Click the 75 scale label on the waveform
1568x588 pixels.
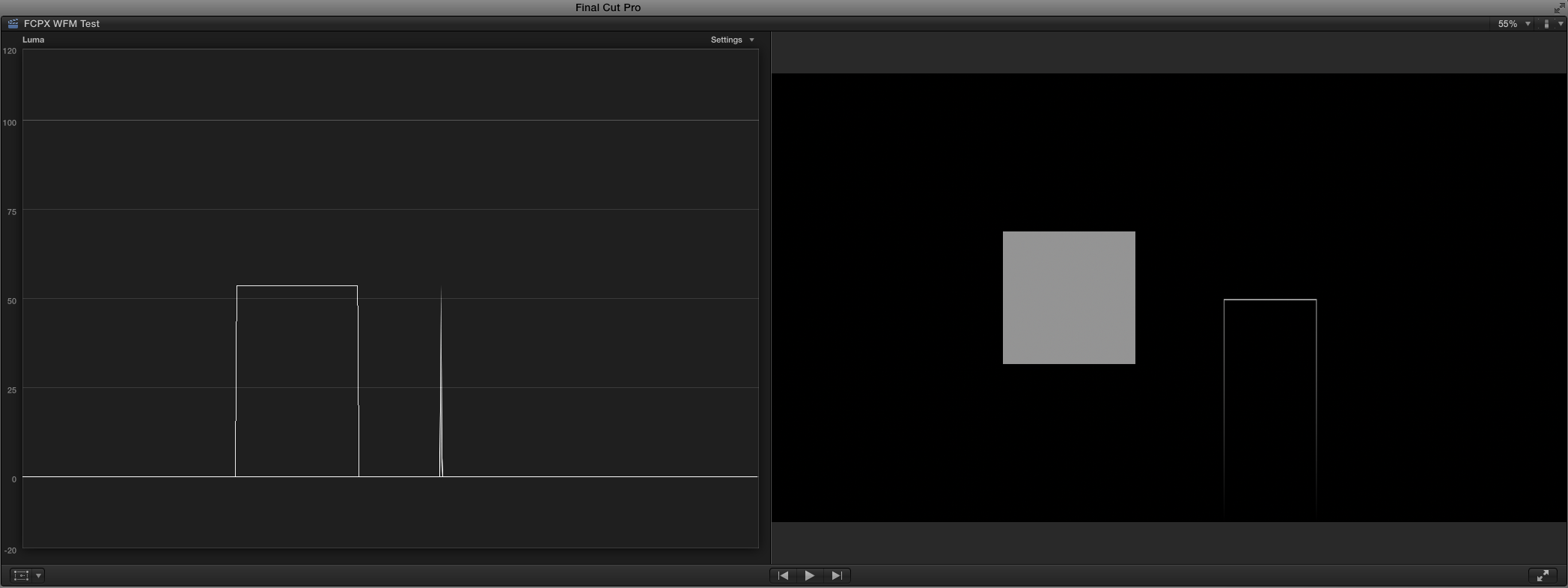(x=11, y=212)
